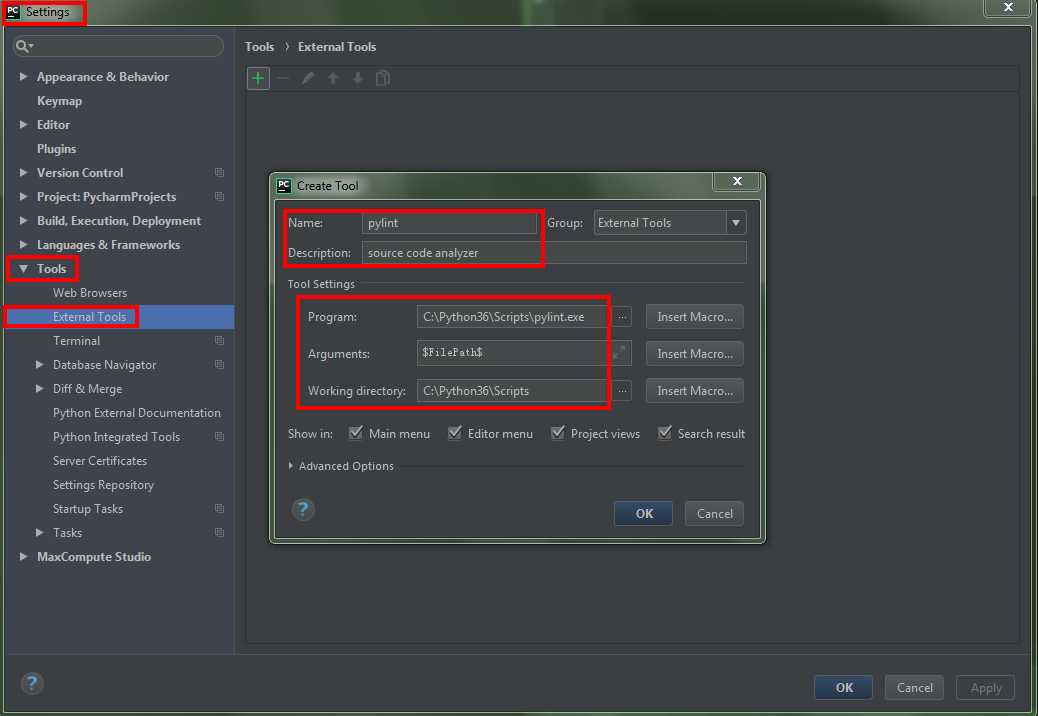Click Insert Macro for Arguments
The width and height of the screenshot is (1038, 716).
click(694, 354)
